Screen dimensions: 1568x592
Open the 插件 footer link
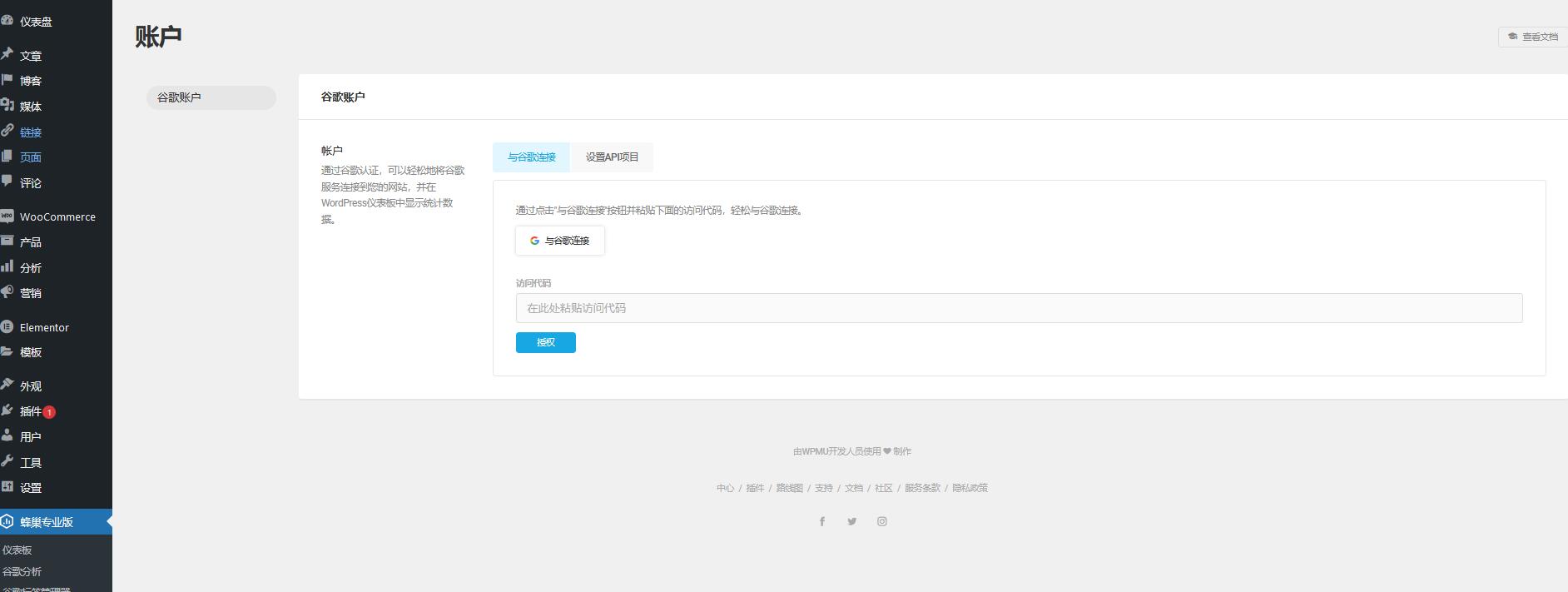click(x=755, y=488)
